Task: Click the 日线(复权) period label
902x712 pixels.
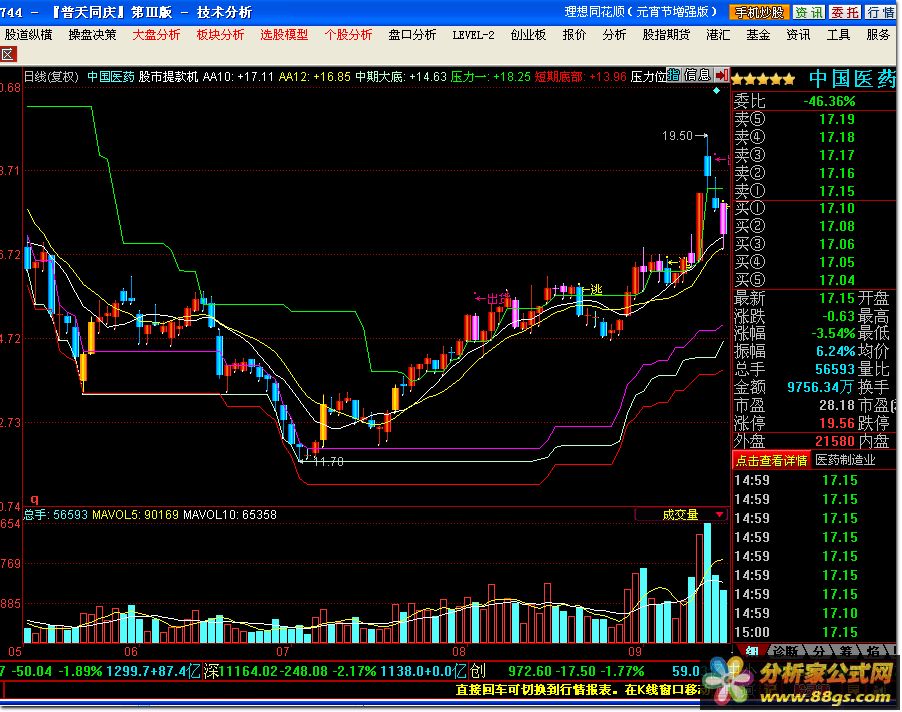Action: tap(51, 76)
